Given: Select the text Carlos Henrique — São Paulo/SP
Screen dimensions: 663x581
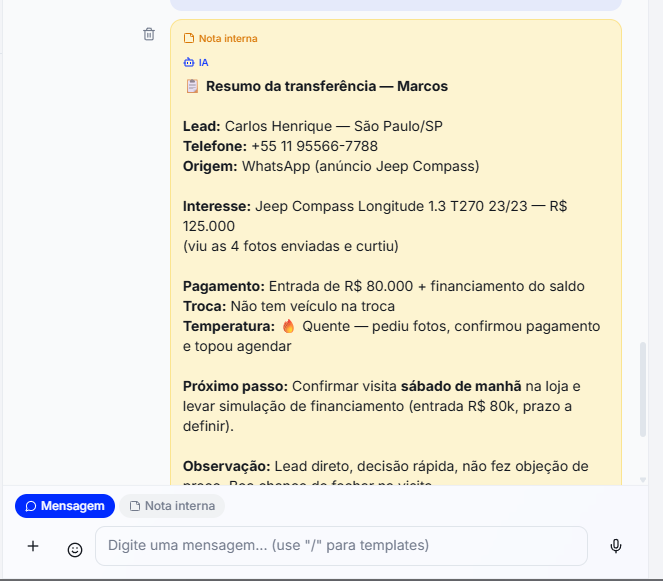Looking at the screenshot, I should point(334,126).
